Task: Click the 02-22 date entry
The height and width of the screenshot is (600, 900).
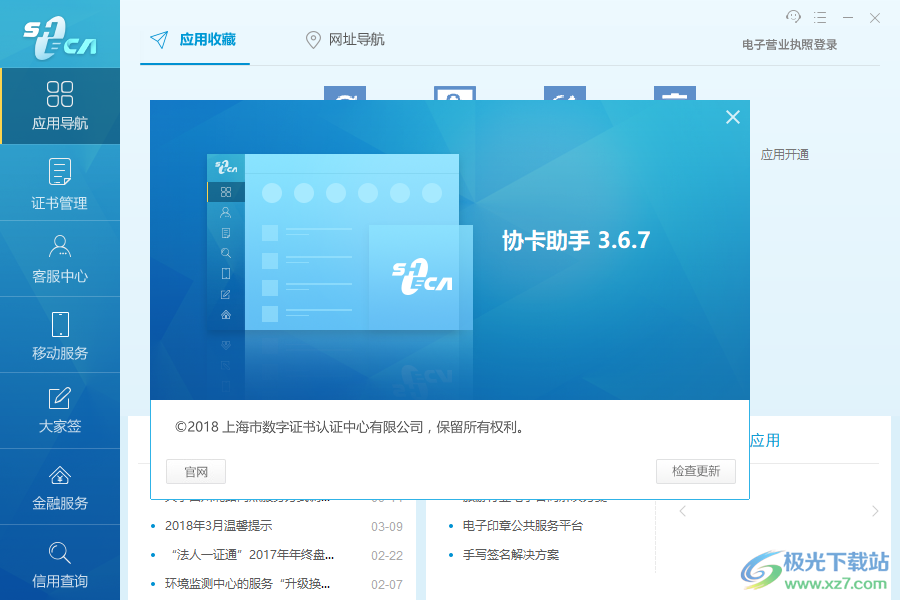Action: pos(387,555)
